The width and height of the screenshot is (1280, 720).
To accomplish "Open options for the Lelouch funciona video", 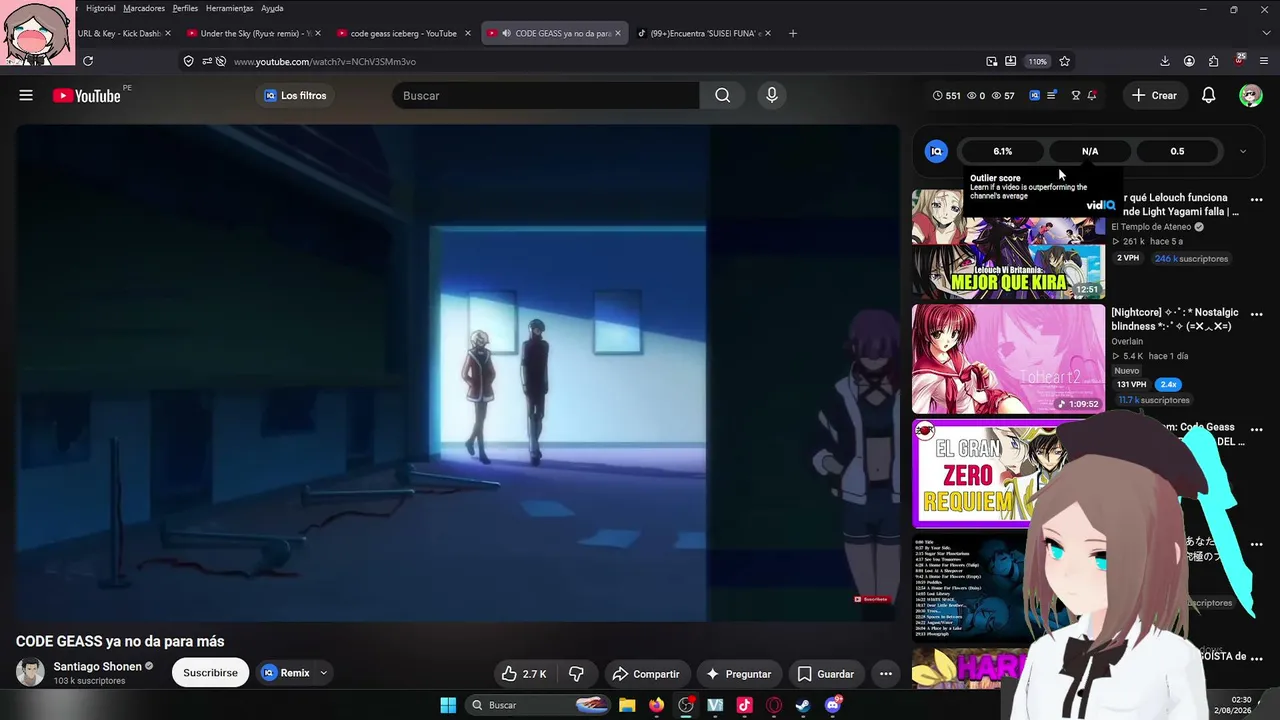I will point(1257,199).
